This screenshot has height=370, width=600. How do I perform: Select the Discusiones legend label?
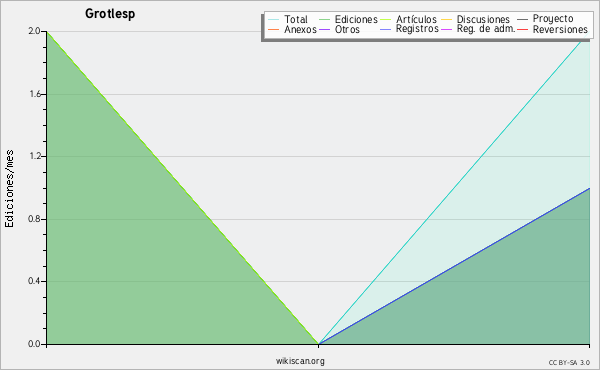[x=483, y=19]
